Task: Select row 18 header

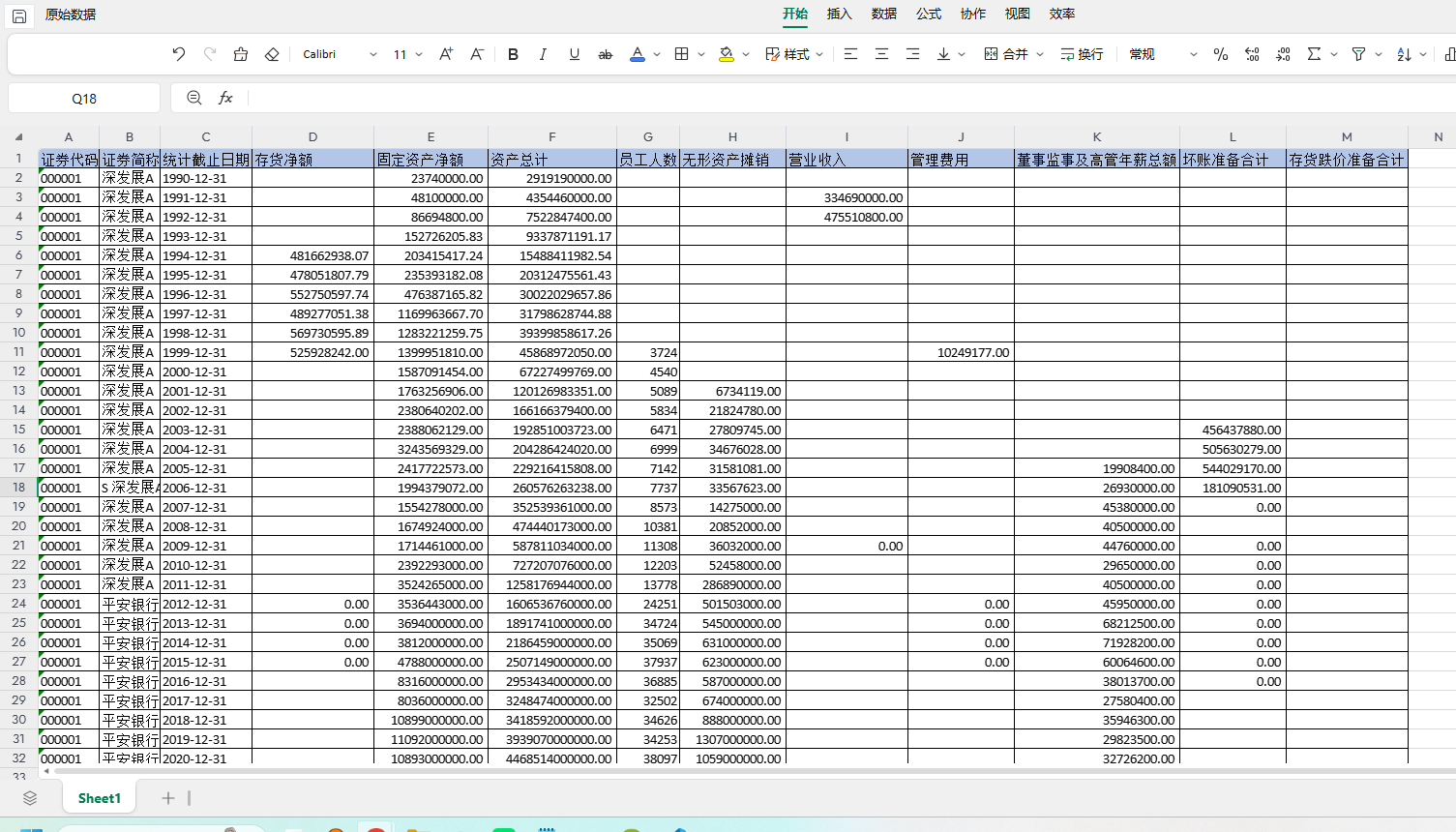Action: point(18,488)
